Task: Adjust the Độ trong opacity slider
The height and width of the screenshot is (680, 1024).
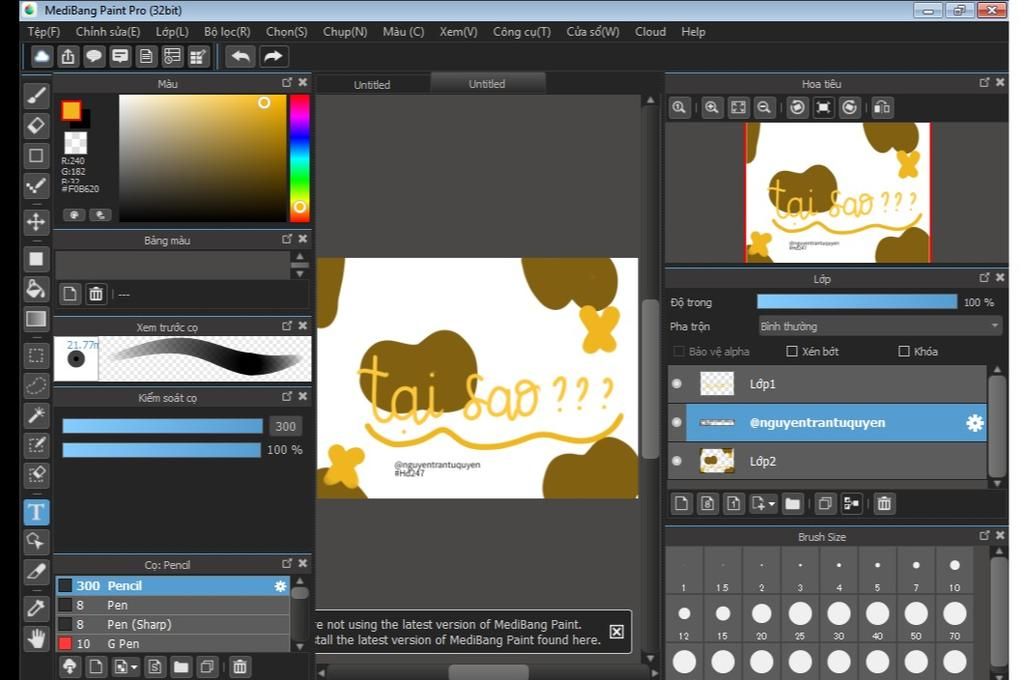Action: tap(857, 302)
